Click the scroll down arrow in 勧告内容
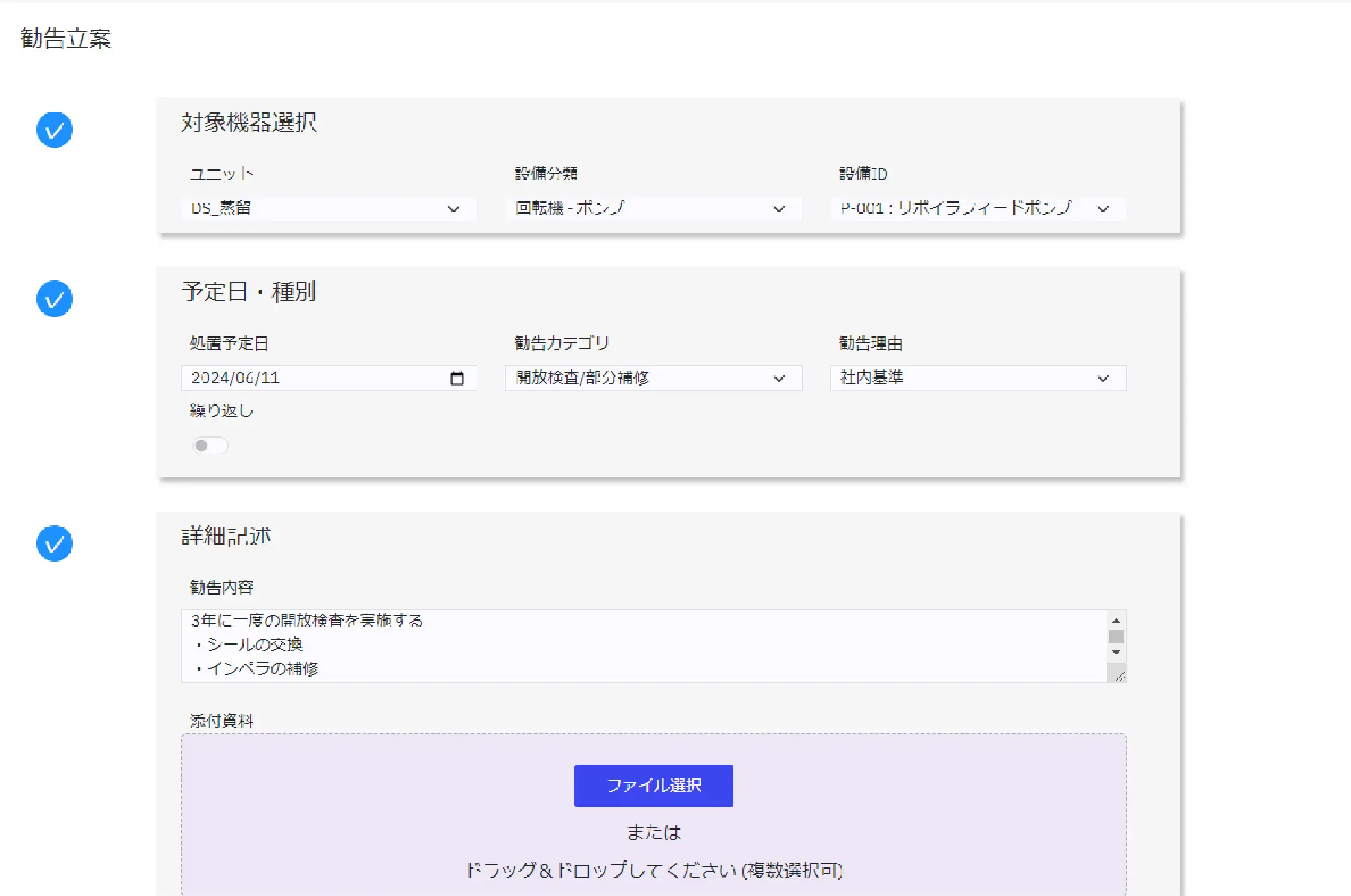 pyautogui.click(x=1116, y=652)
